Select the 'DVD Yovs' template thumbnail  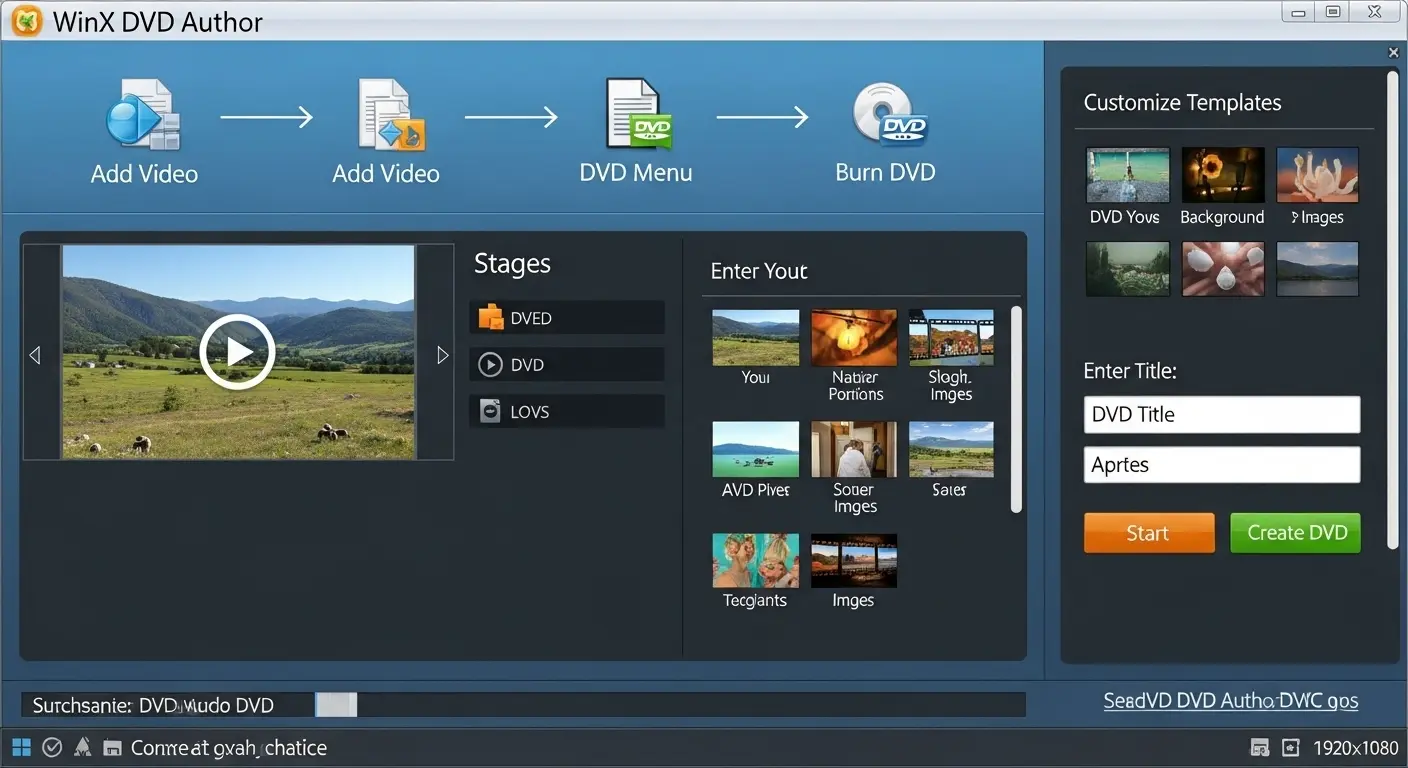coord(1127,176)
